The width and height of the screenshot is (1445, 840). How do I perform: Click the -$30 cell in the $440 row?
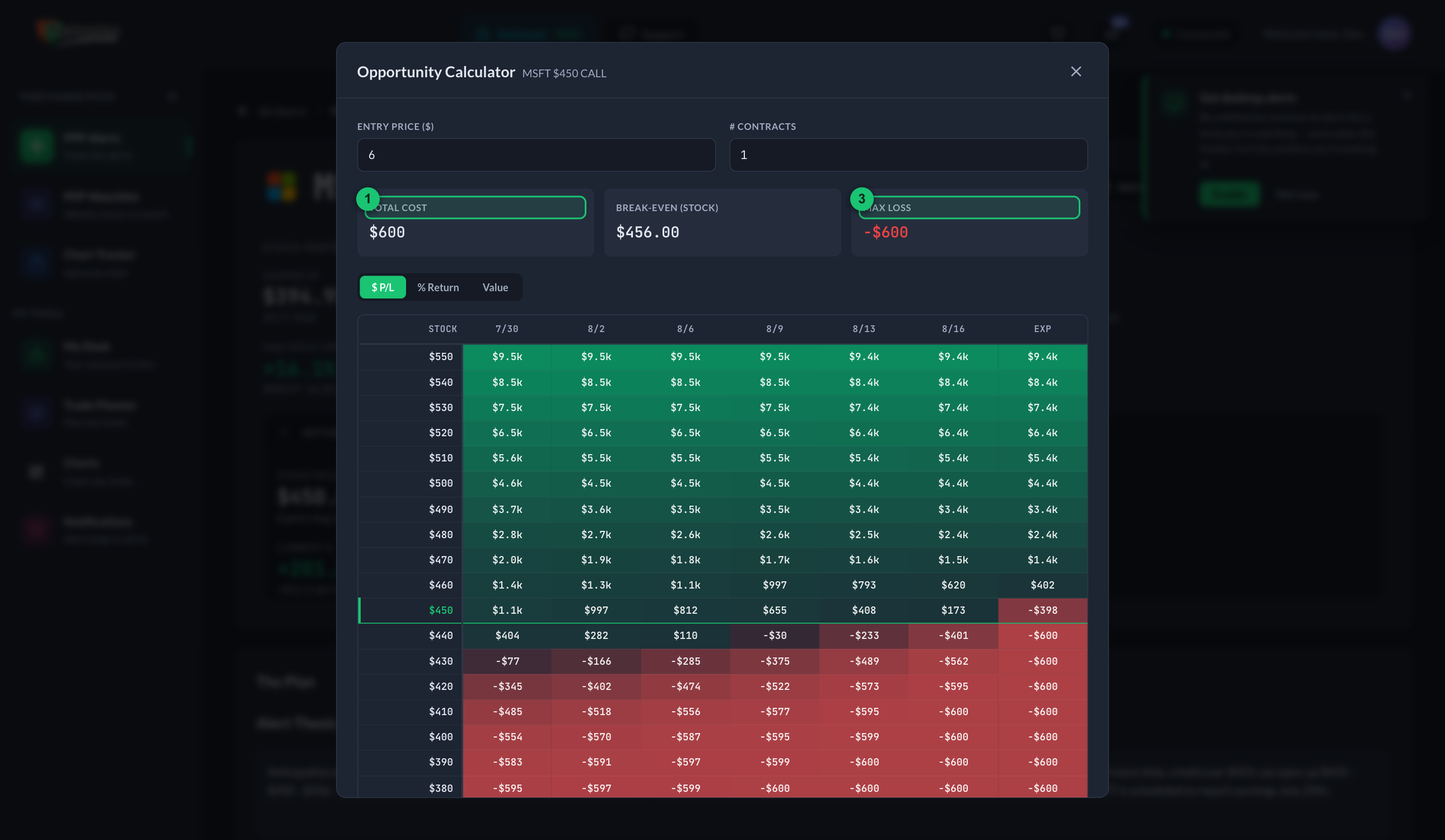pyautogui.click(x=775, y=635)
